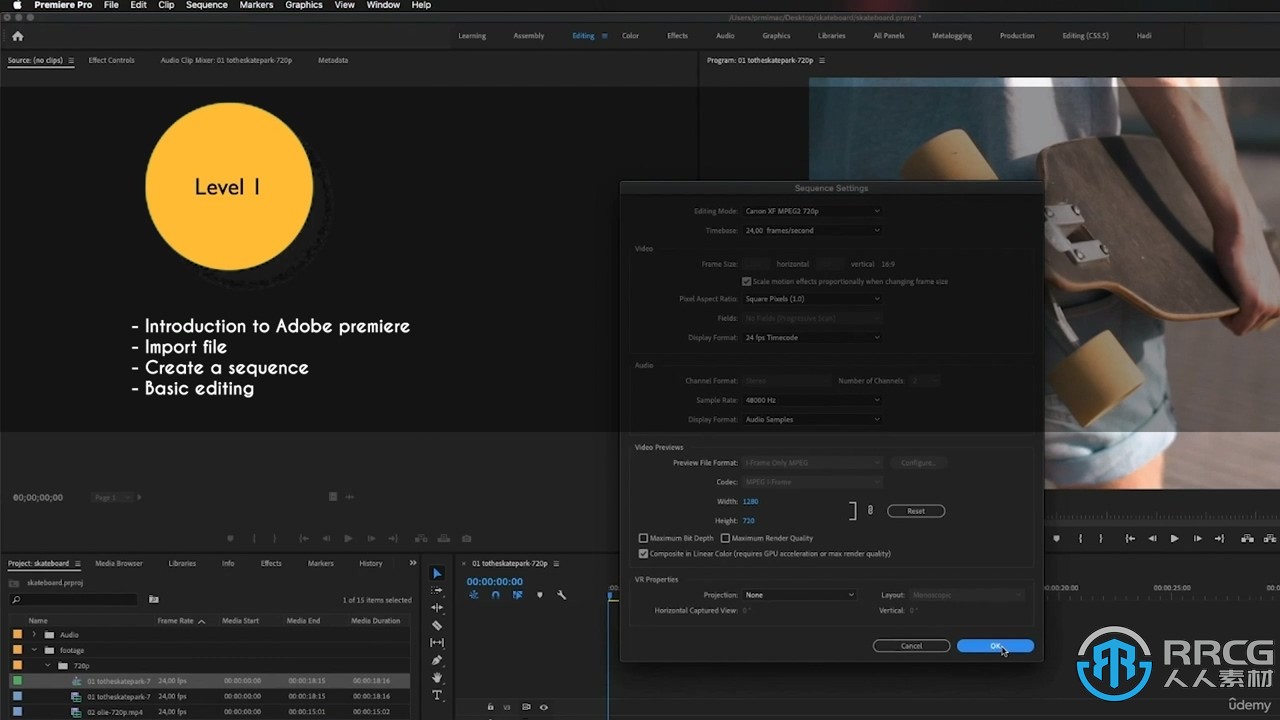Screen dimensions: 1280x720
Task: Collapse the 720p bin
Action: tap(48, 665)
